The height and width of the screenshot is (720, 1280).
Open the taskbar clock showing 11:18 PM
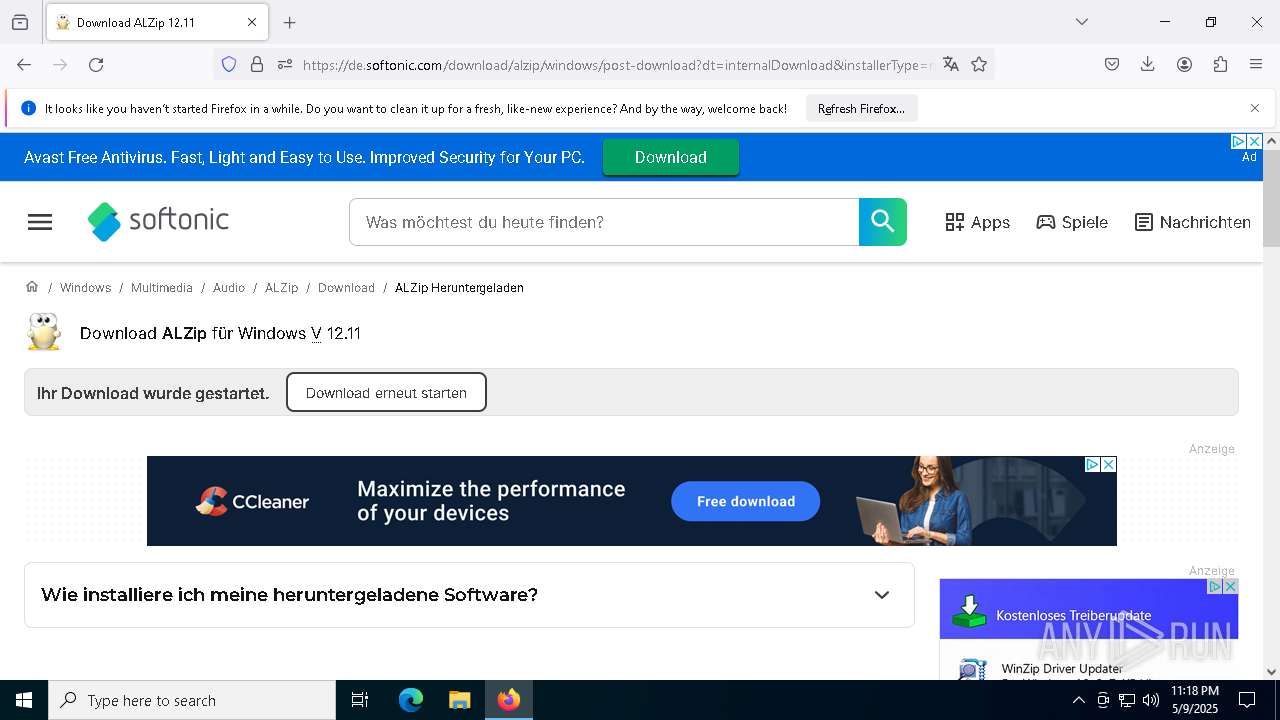coord(1194,700)
